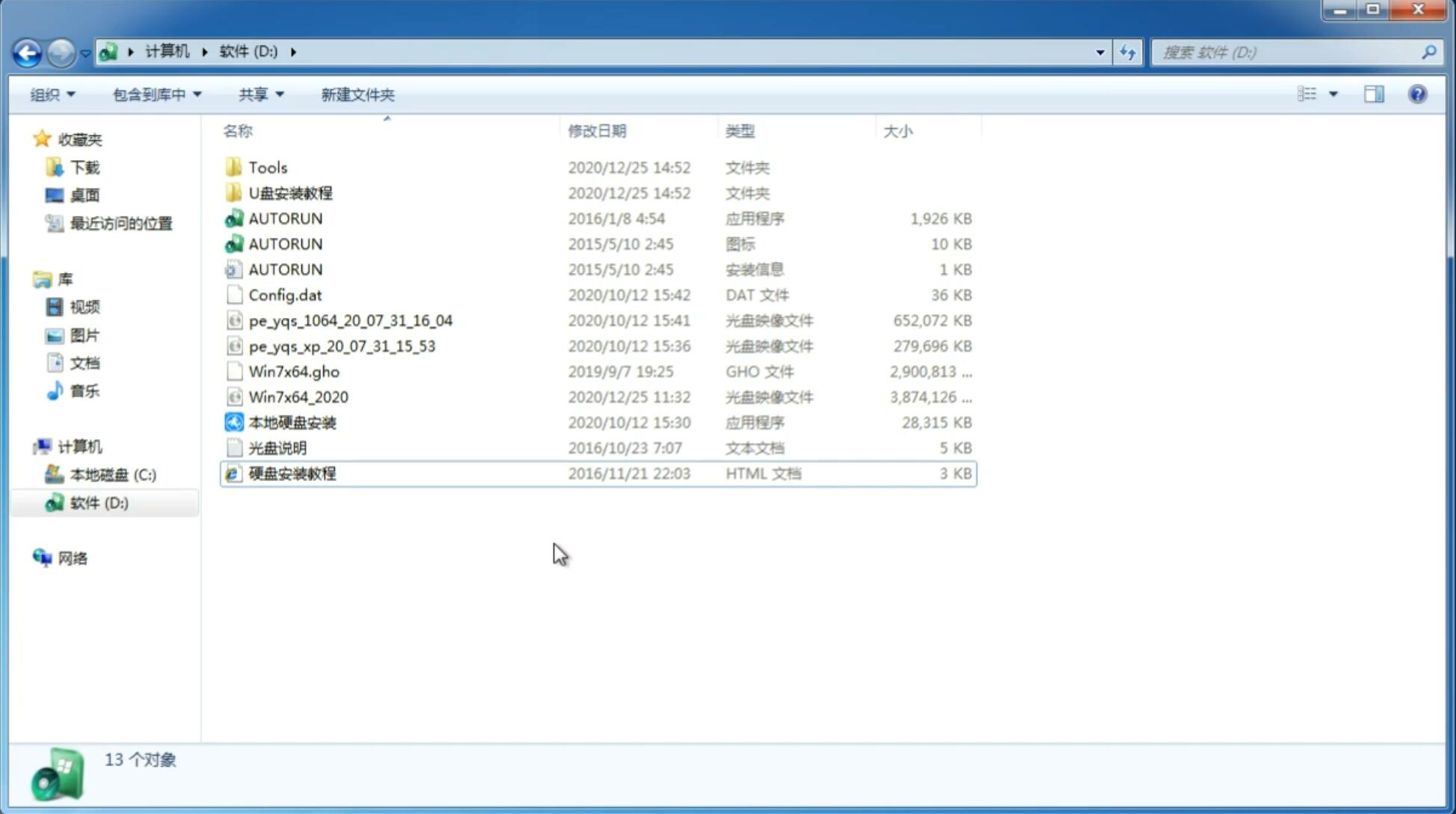Click the 新建文件夹 button
The image size is (1456, 814).
357,93
